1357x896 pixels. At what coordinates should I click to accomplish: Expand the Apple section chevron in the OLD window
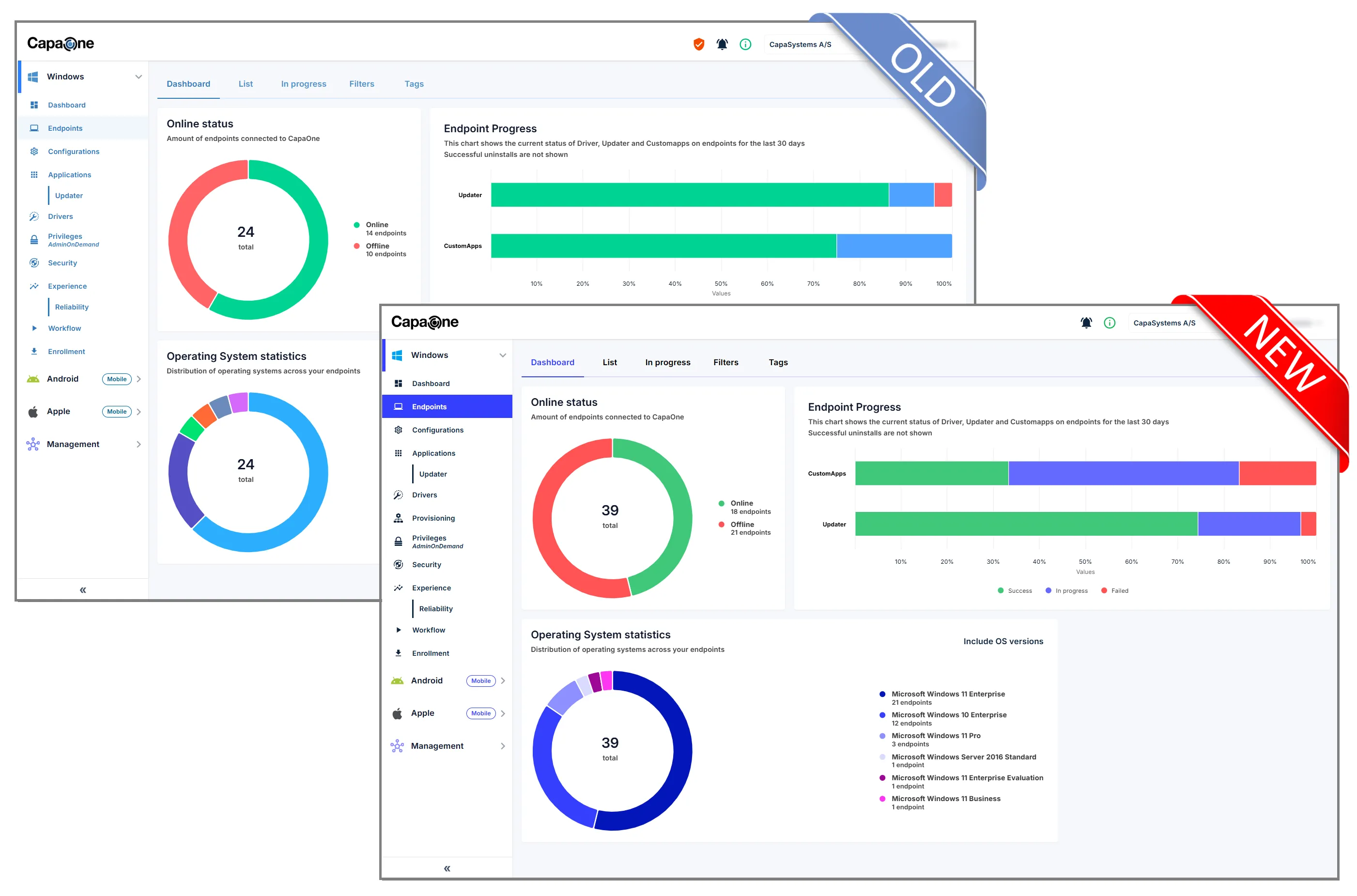pyautogui.click(x=139, y=411)
